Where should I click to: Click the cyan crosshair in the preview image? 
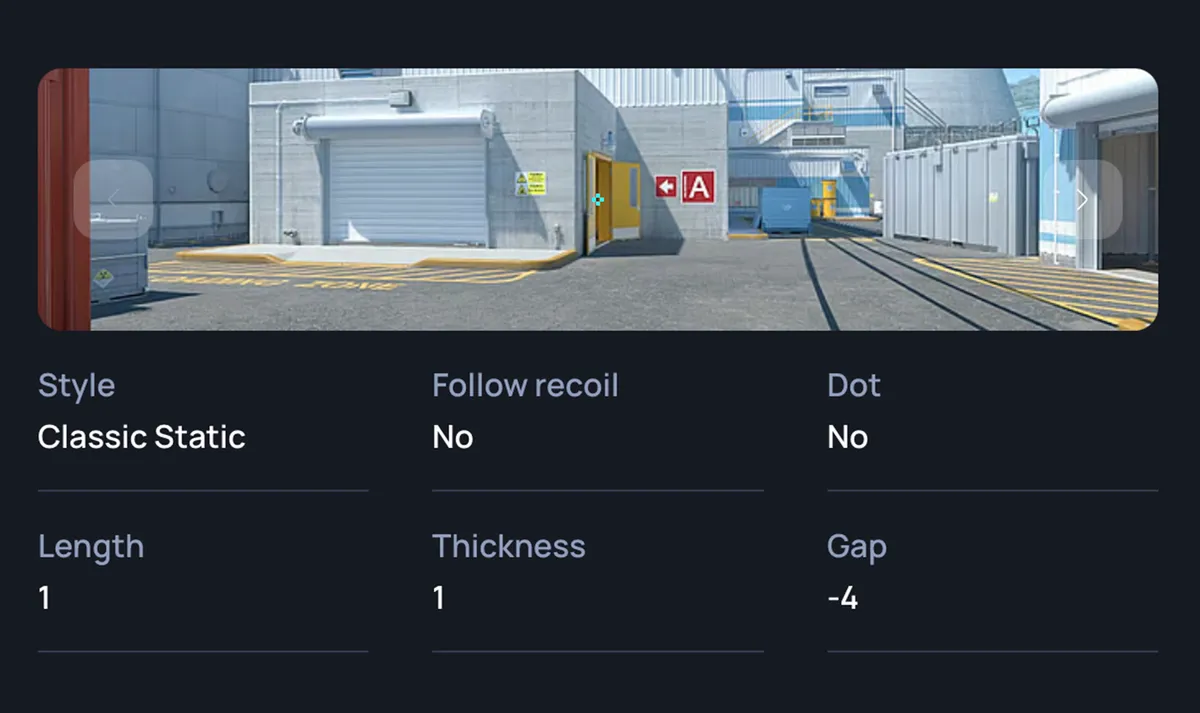pos(598,199)
